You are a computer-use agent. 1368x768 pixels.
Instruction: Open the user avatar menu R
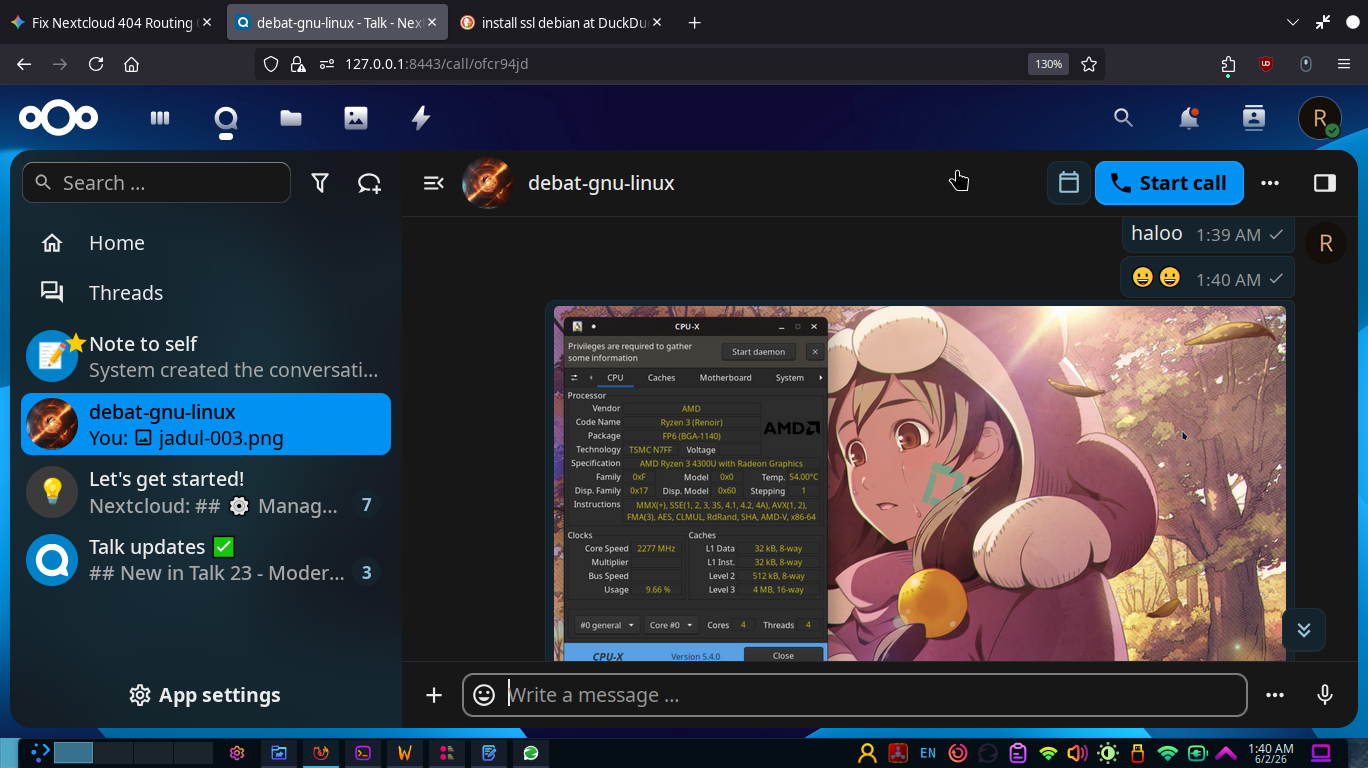pos(1319,118)
